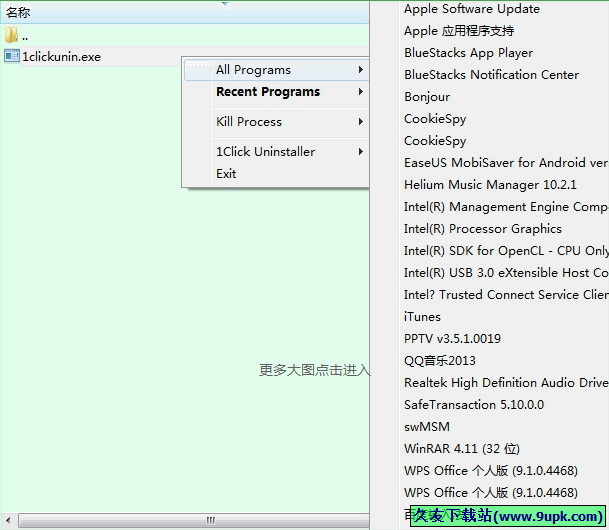Select BlueStacks App Player entry

point(468,53)
